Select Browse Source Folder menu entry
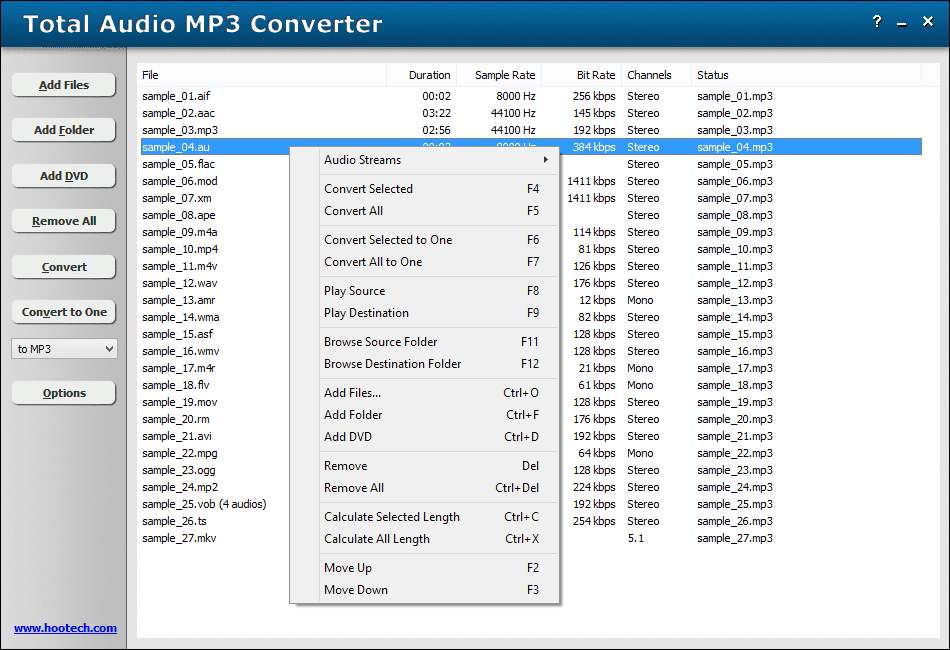The height and width of the screenshot is (650, 950). click(x=436, y=342)
